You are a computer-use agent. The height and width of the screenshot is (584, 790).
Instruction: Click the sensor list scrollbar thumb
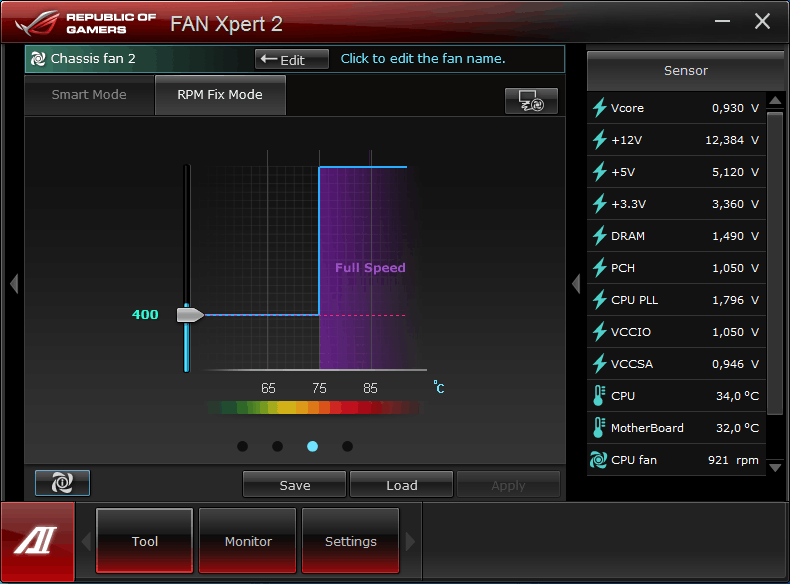(775, 264)
